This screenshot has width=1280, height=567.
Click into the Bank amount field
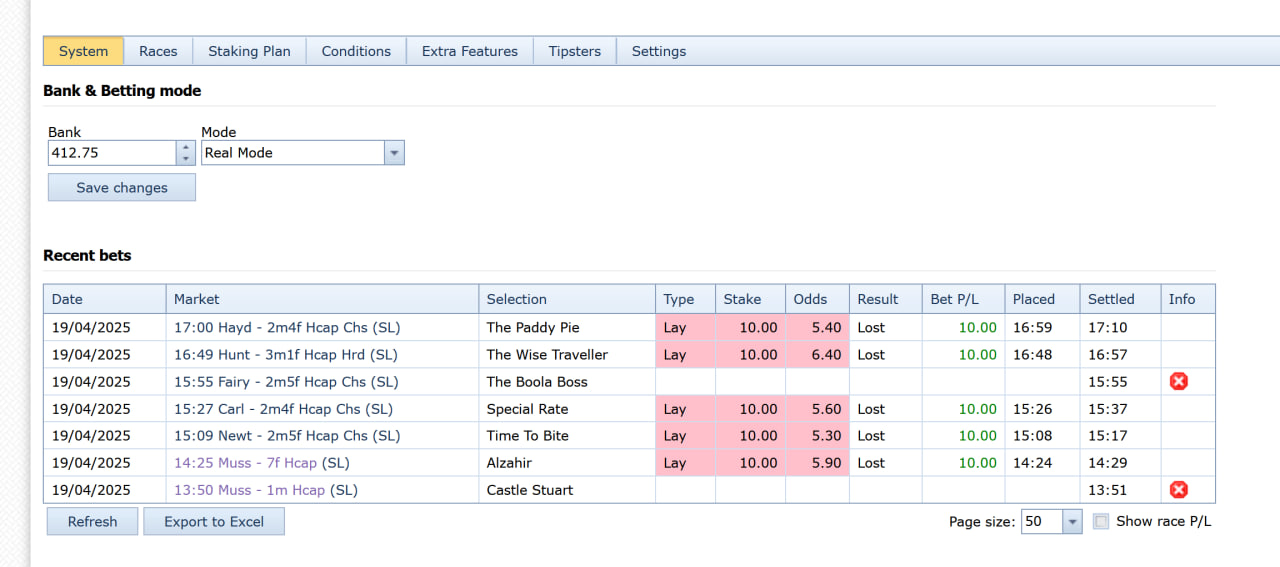click(x=111, y=153)
